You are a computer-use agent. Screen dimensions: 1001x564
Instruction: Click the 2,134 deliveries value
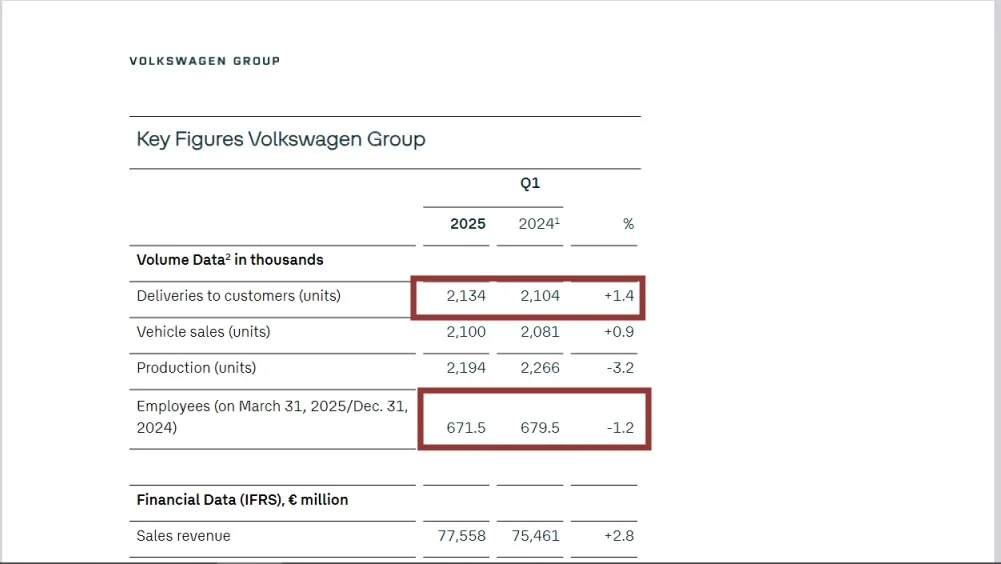(x=467, y=296)
